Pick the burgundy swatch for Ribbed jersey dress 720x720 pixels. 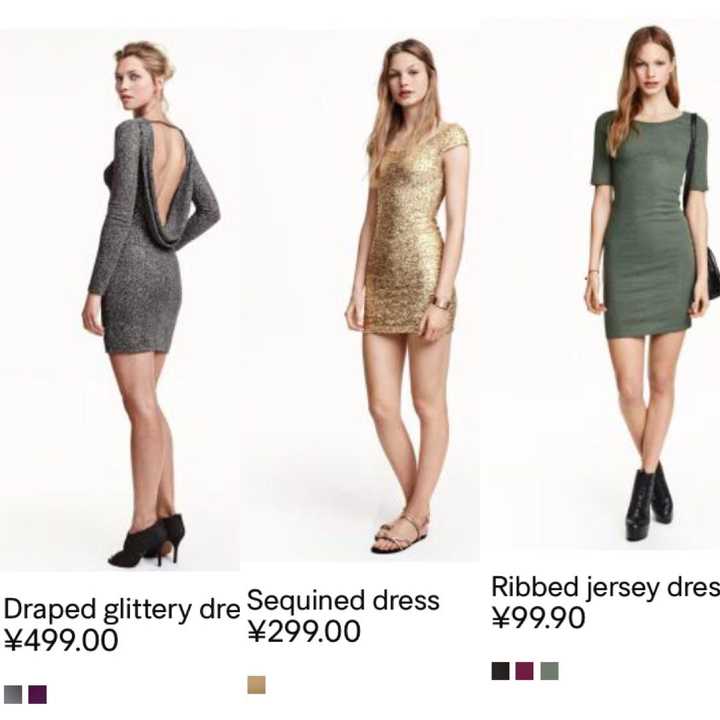524,671
